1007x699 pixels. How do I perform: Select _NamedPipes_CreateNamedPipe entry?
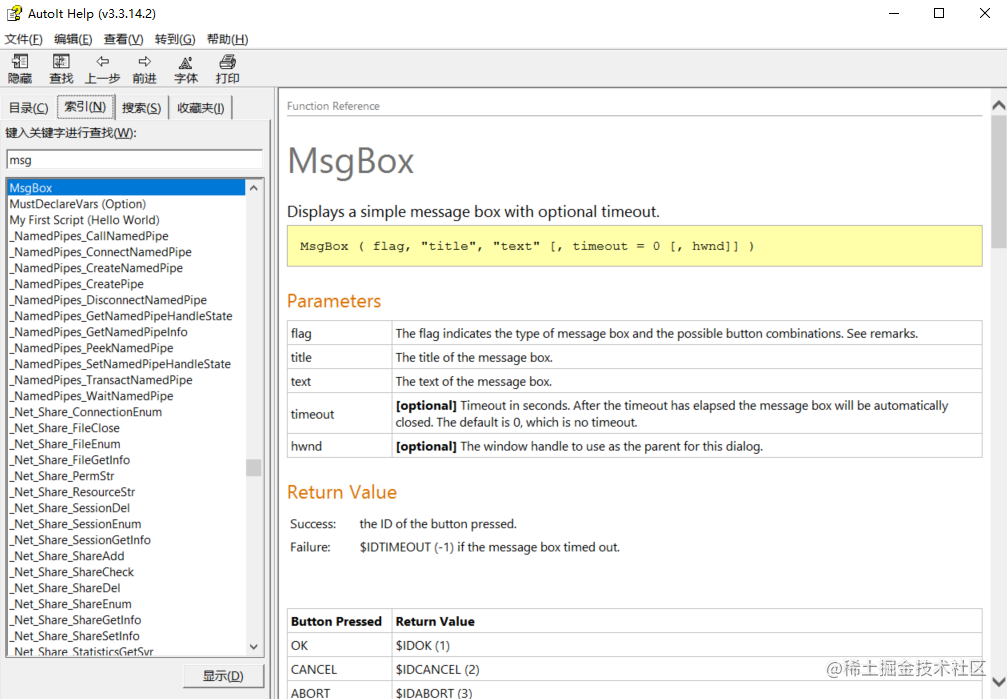pyautogui.click(x=96, y=268)
